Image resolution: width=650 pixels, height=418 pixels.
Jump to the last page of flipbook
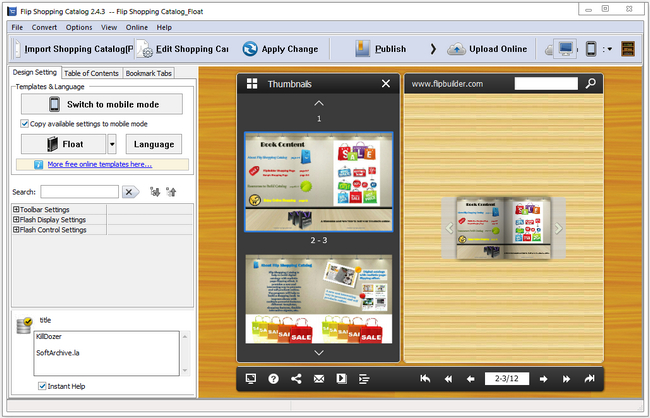pos(590,379)
